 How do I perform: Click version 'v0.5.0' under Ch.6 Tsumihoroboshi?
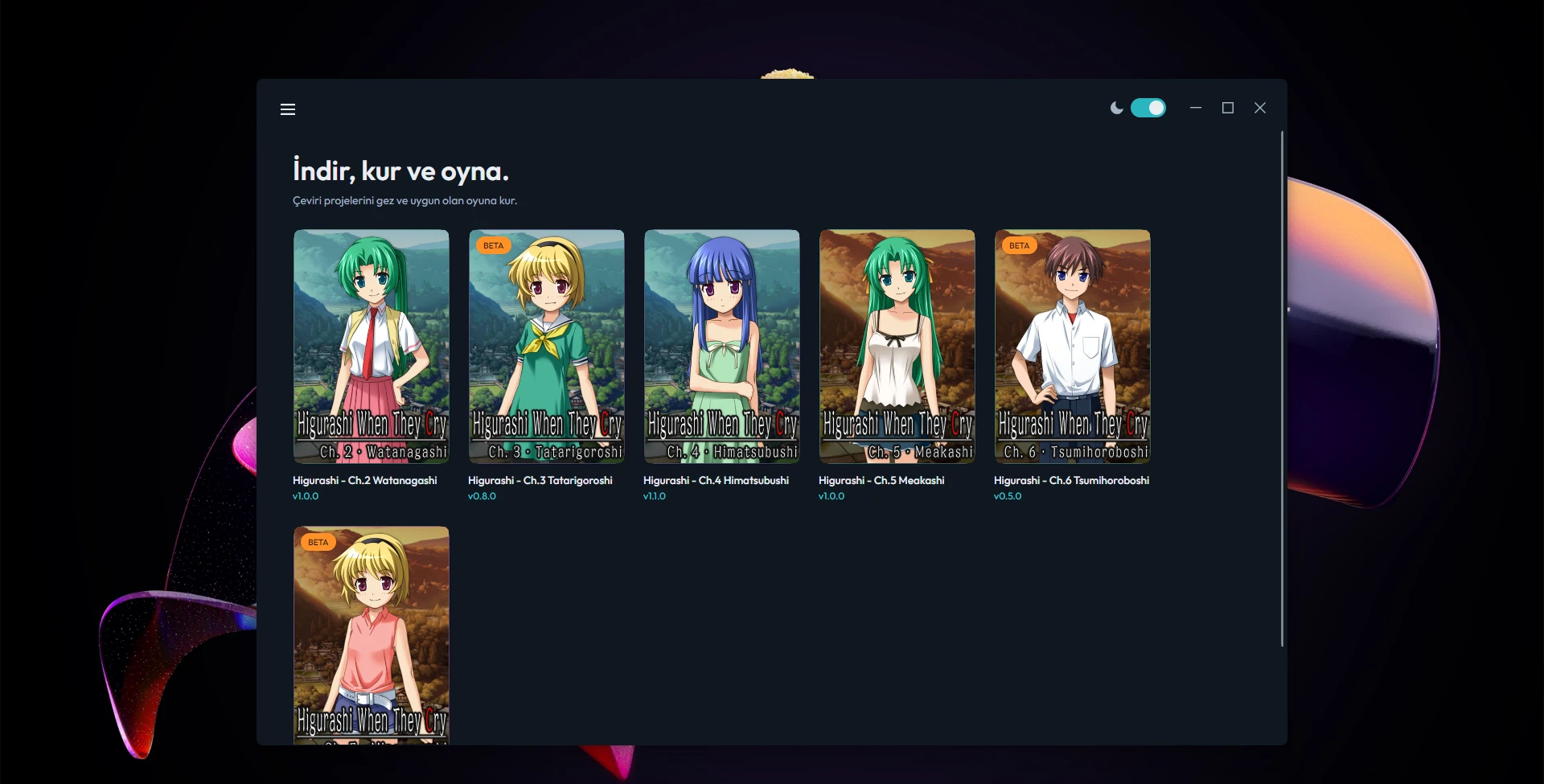[x=1008, y=496]
